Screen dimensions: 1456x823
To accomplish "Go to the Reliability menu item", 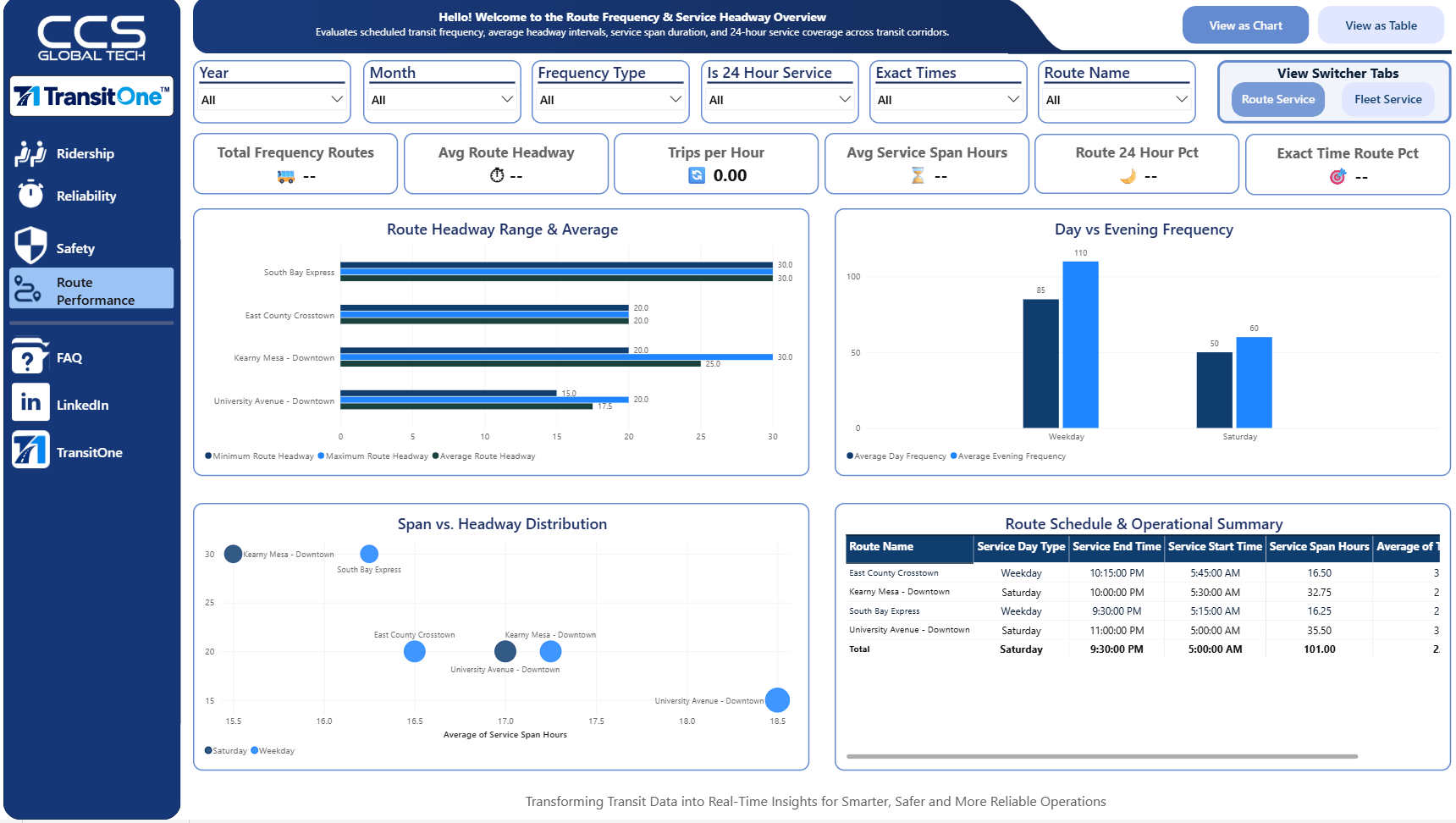I will click(86, 196).
